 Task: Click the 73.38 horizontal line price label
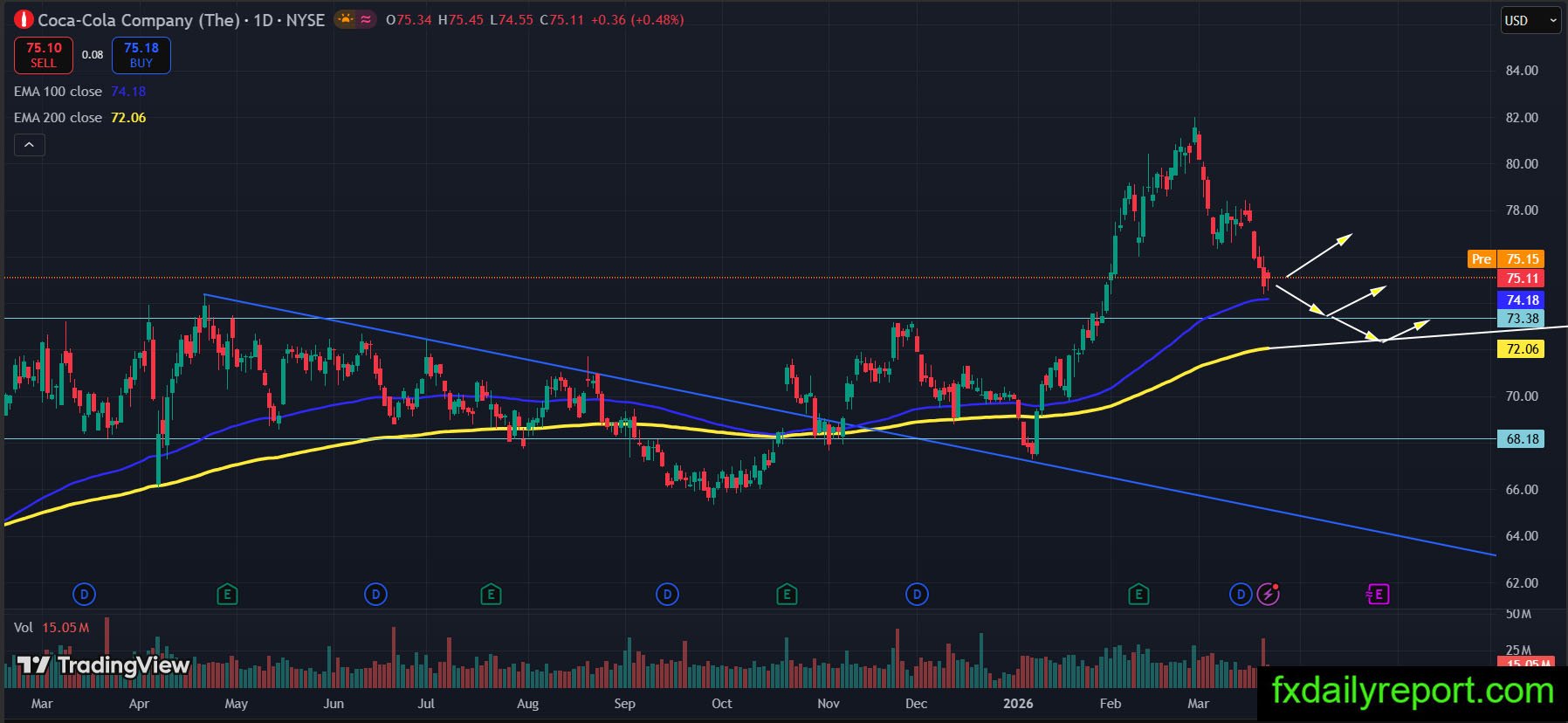[x=1521, y=319]
